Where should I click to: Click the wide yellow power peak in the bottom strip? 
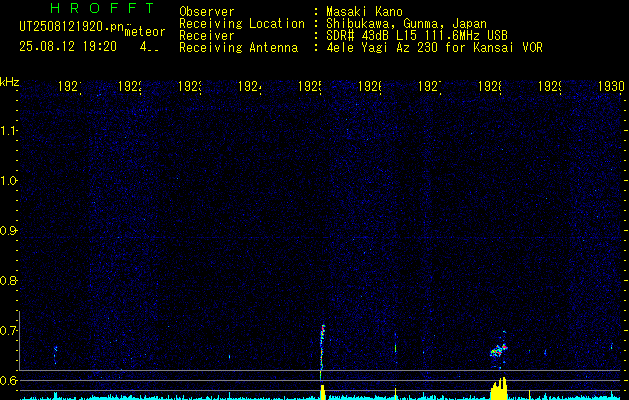(x=499, y=388)
